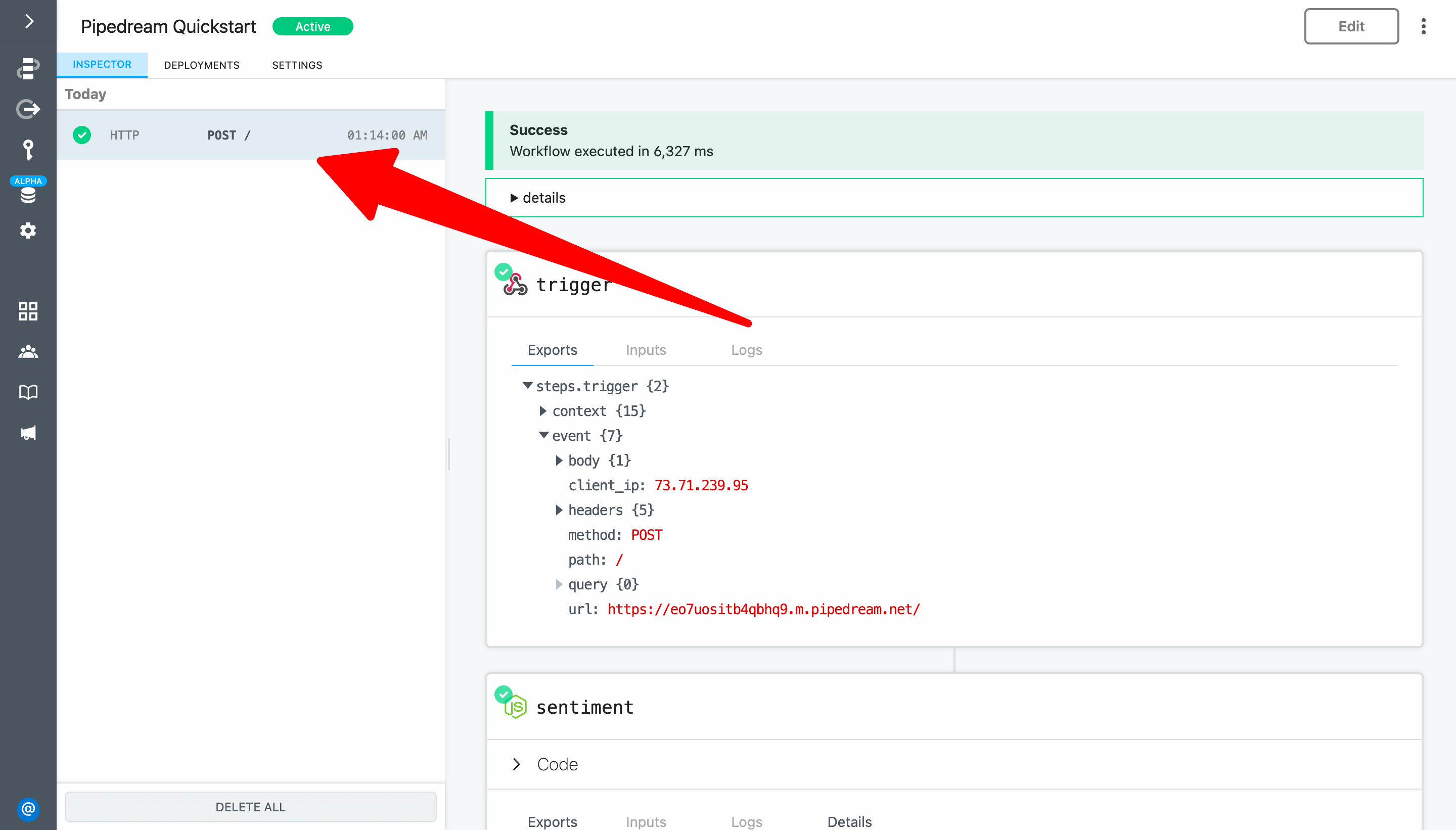The height and width of the screenshot is (830, 1456).
Task: Click the announcements megaphone icon
Action: tap(28, 433)
